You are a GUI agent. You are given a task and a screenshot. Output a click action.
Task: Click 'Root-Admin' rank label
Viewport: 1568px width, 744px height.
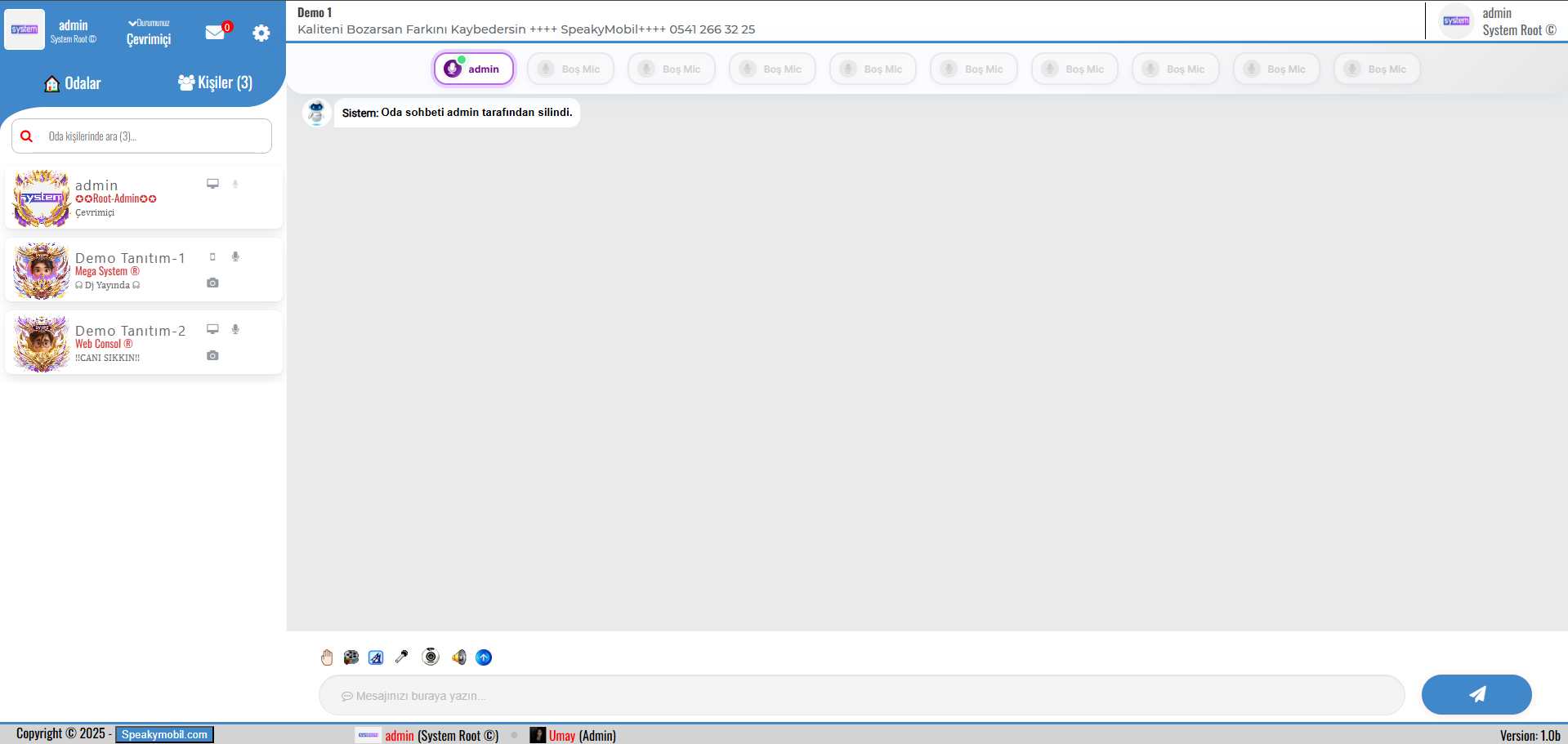click(x=116, y=198)
